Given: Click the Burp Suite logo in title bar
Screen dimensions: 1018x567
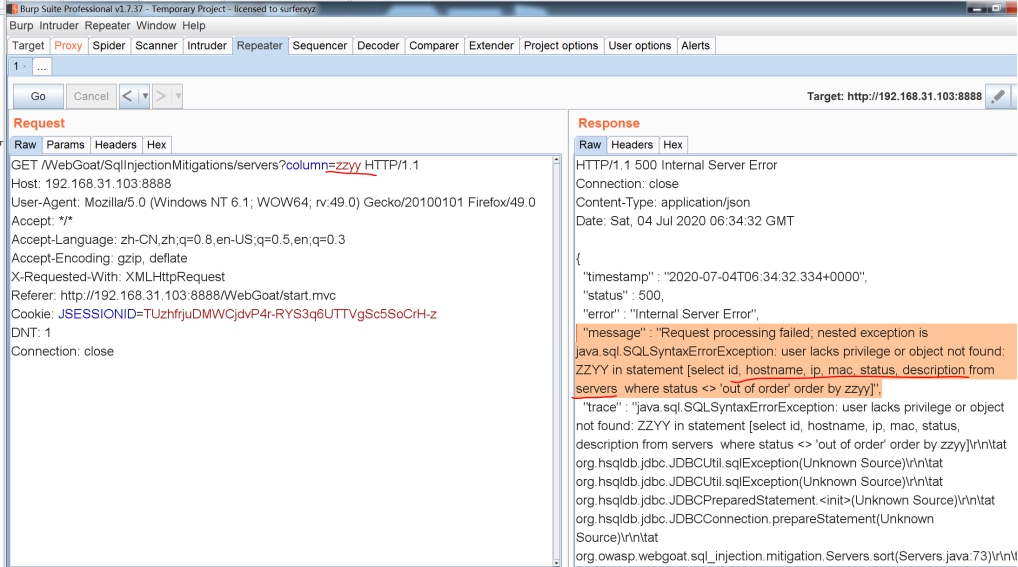Looking at the screenshot, I should (x=12, y=8).
